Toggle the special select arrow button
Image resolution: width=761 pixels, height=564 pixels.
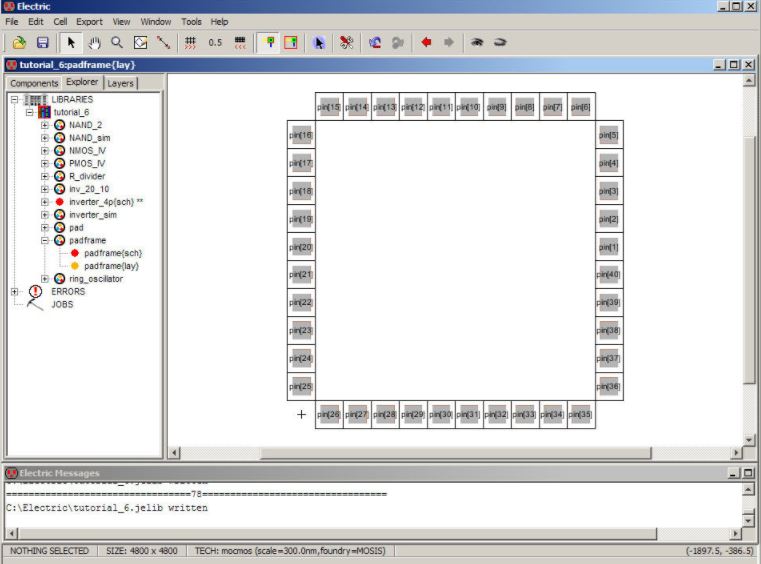coord(319,43)
